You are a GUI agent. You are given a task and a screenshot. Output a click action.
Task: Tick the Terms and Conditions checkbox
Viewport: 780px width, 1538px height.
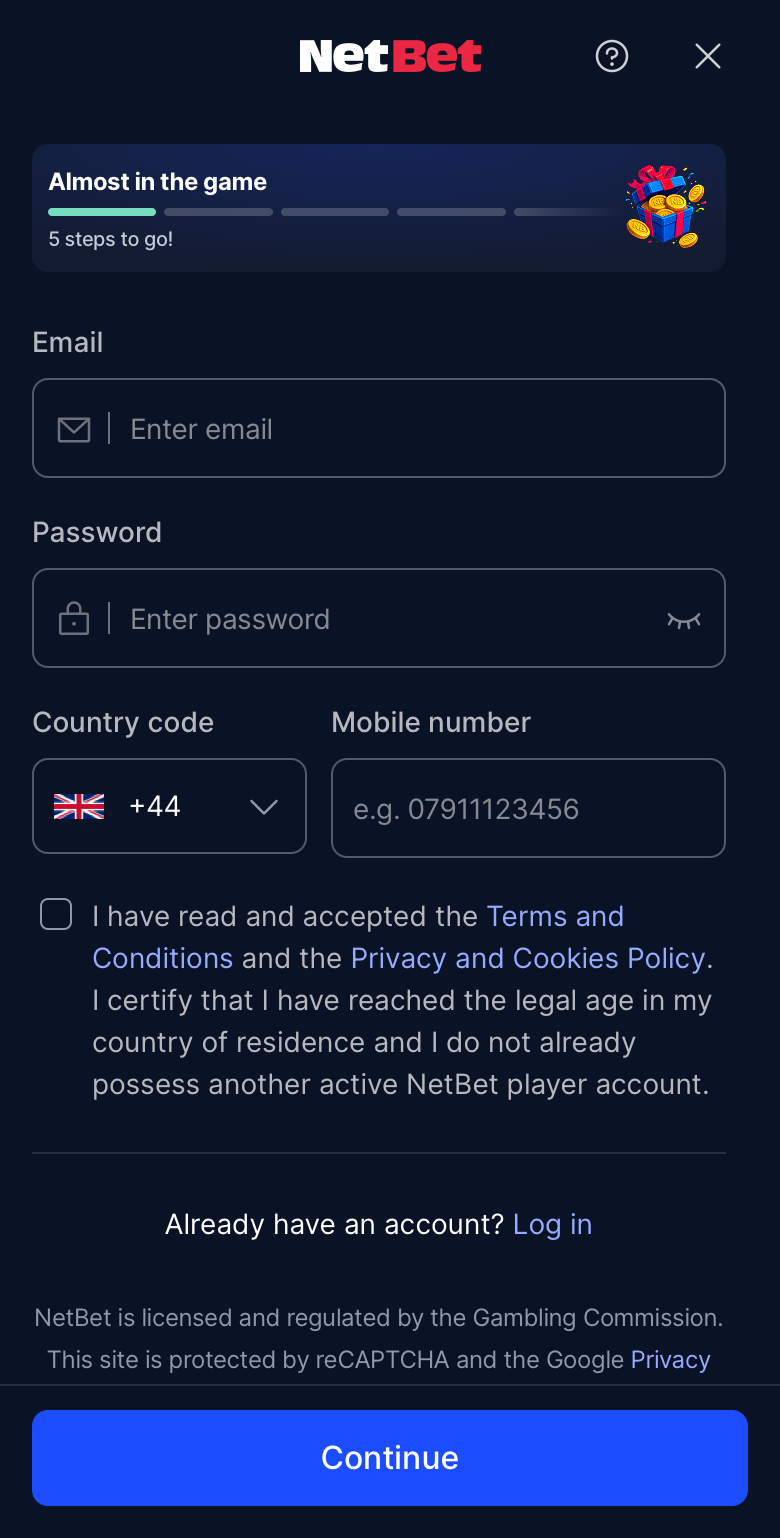[56, 914]
